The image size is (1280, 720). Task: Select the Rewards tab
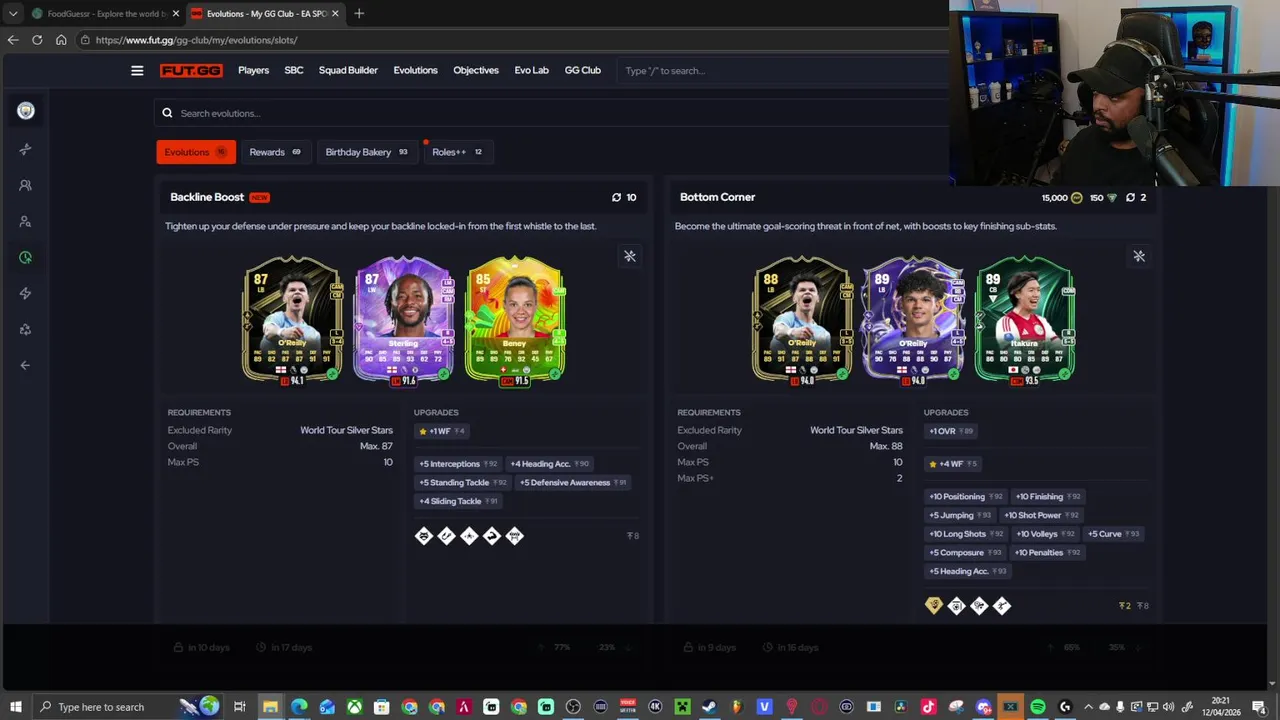tap(275, 152)
